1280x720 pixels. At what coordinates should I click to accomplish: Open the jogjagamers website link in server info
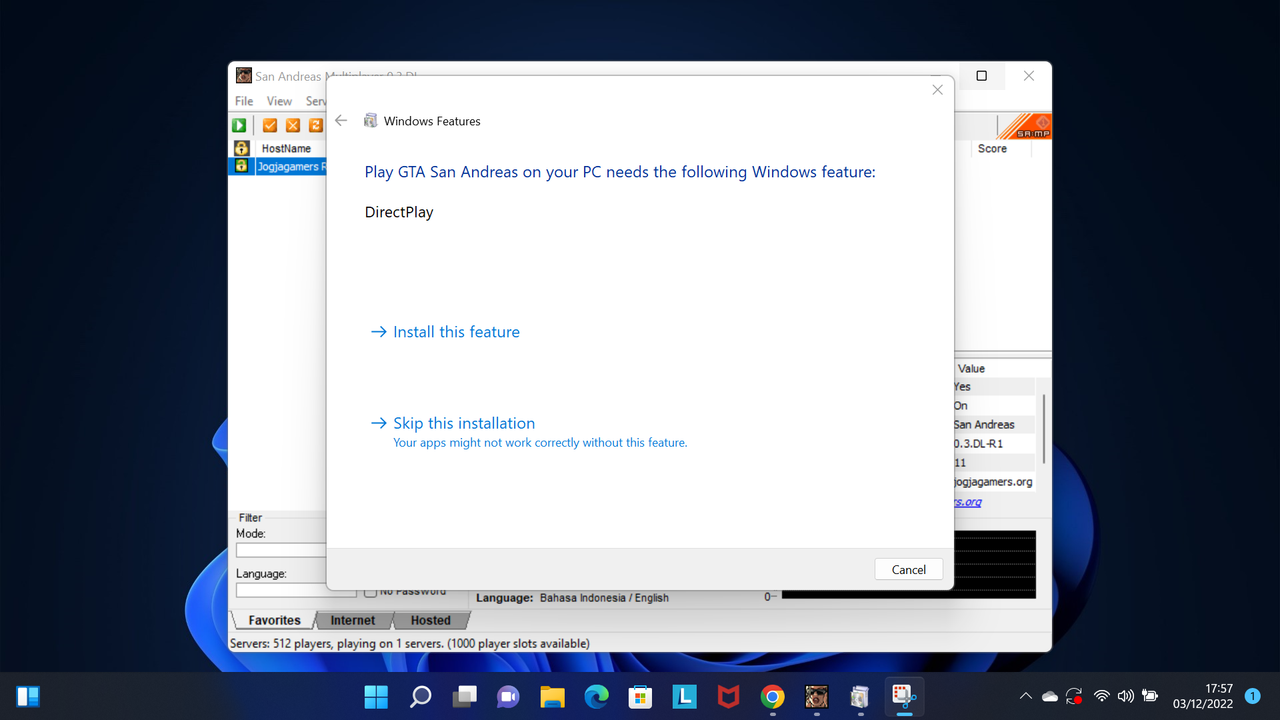[x=968, y=502]
